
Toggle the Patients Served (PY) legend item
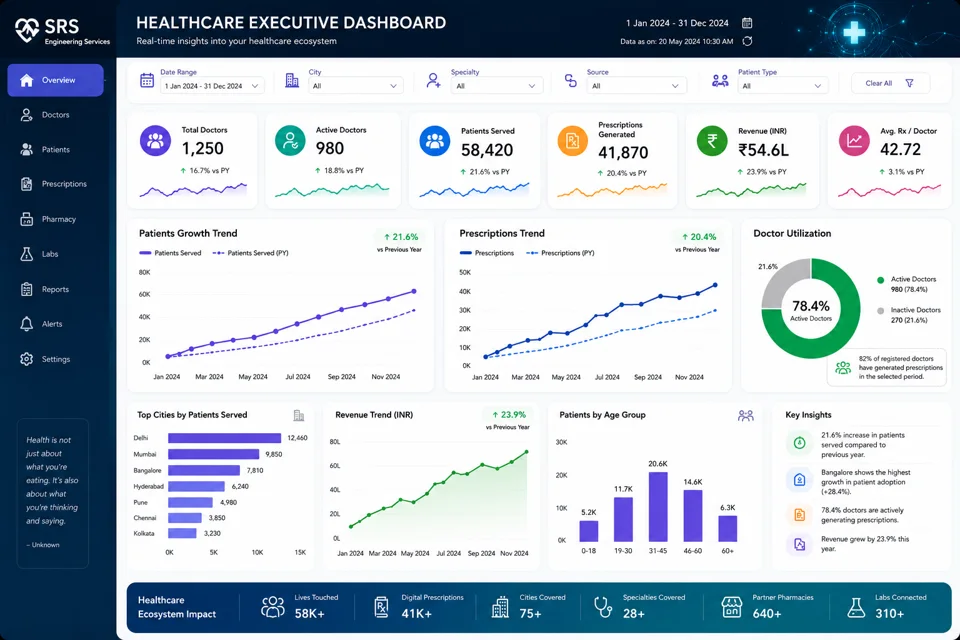point(250,253)
